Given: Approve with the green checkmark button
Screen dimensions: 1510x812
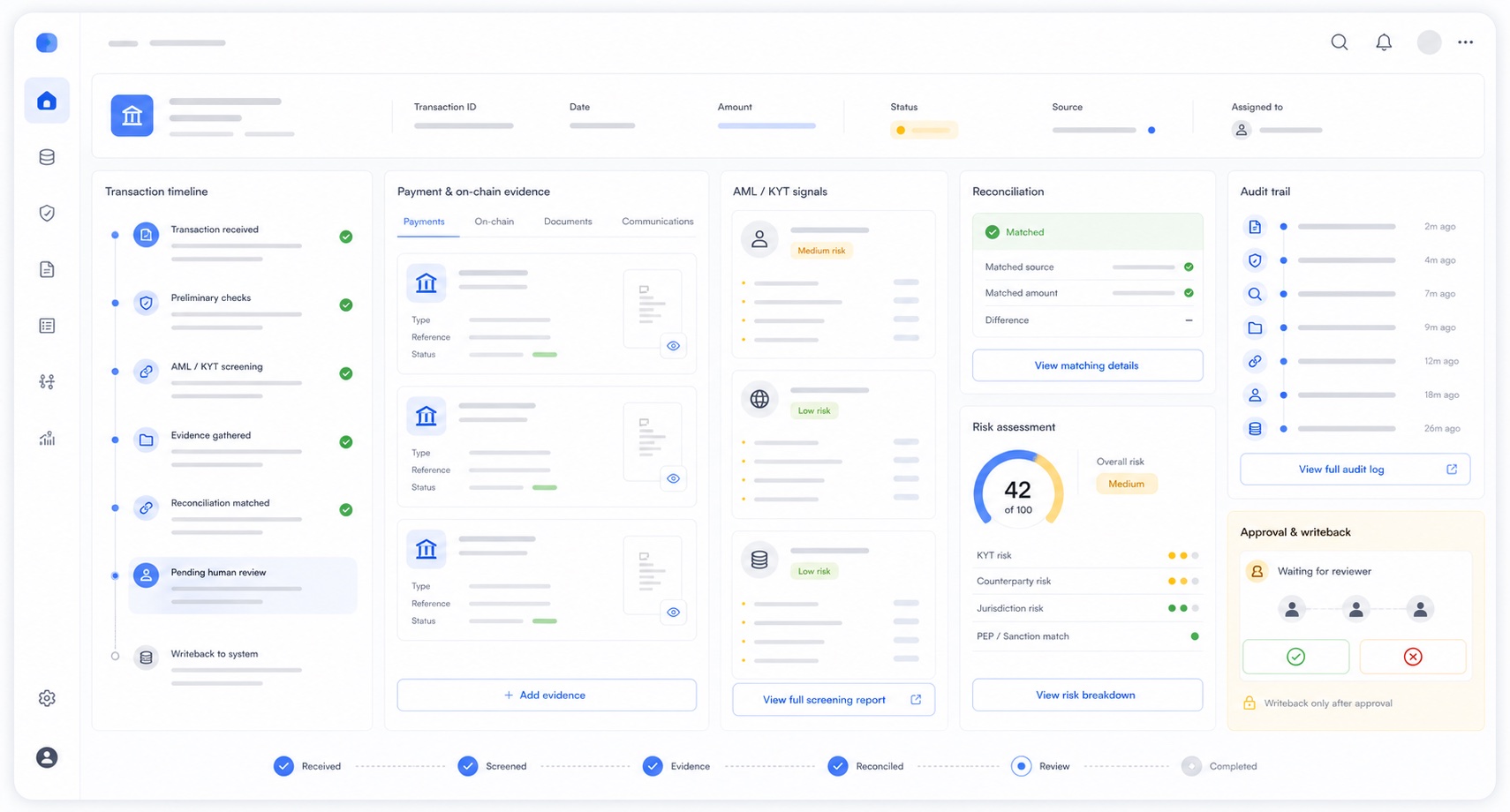Looking at the screenshot, I should pyautogui.click(x=1295, y=657).
